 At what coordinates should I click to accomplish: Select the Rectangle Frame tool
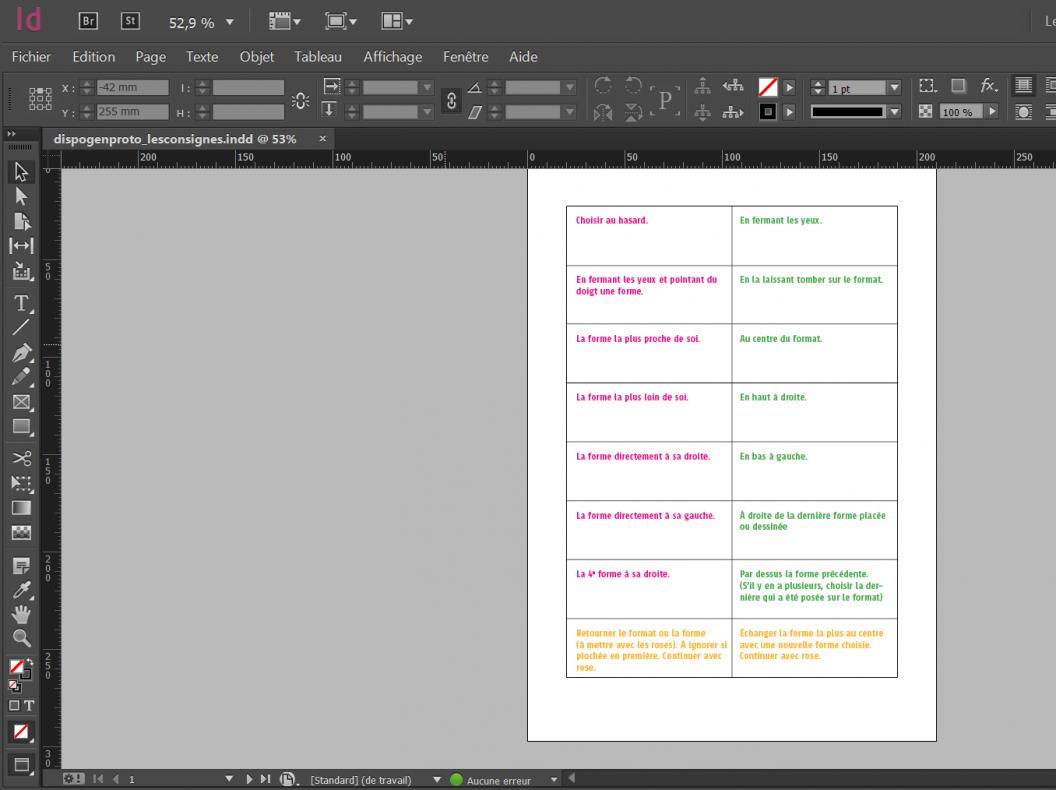(x=21, y=402)
